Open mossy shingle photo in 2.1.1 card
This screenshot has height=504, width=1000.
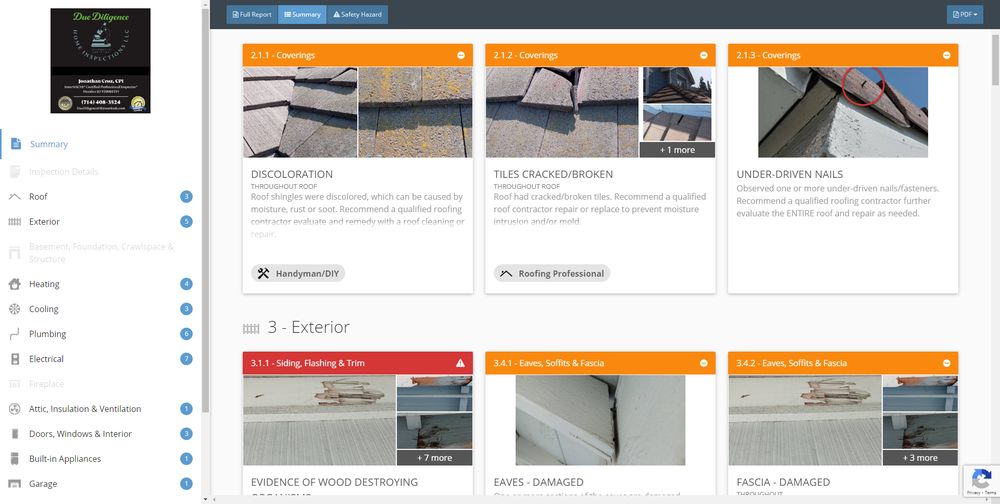point(415,112)
